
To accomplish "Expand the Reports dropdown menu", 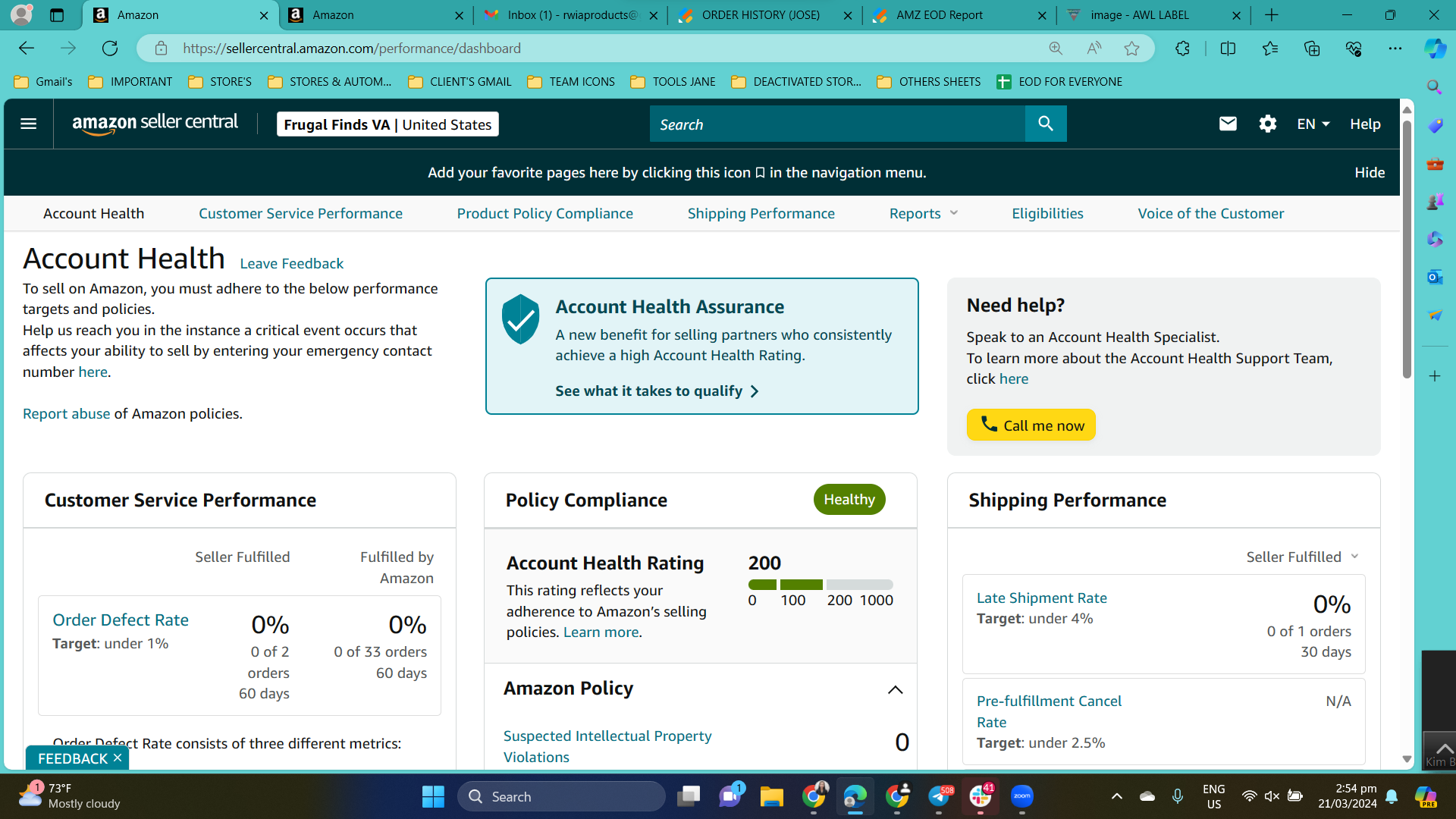I will click(924, 214).
